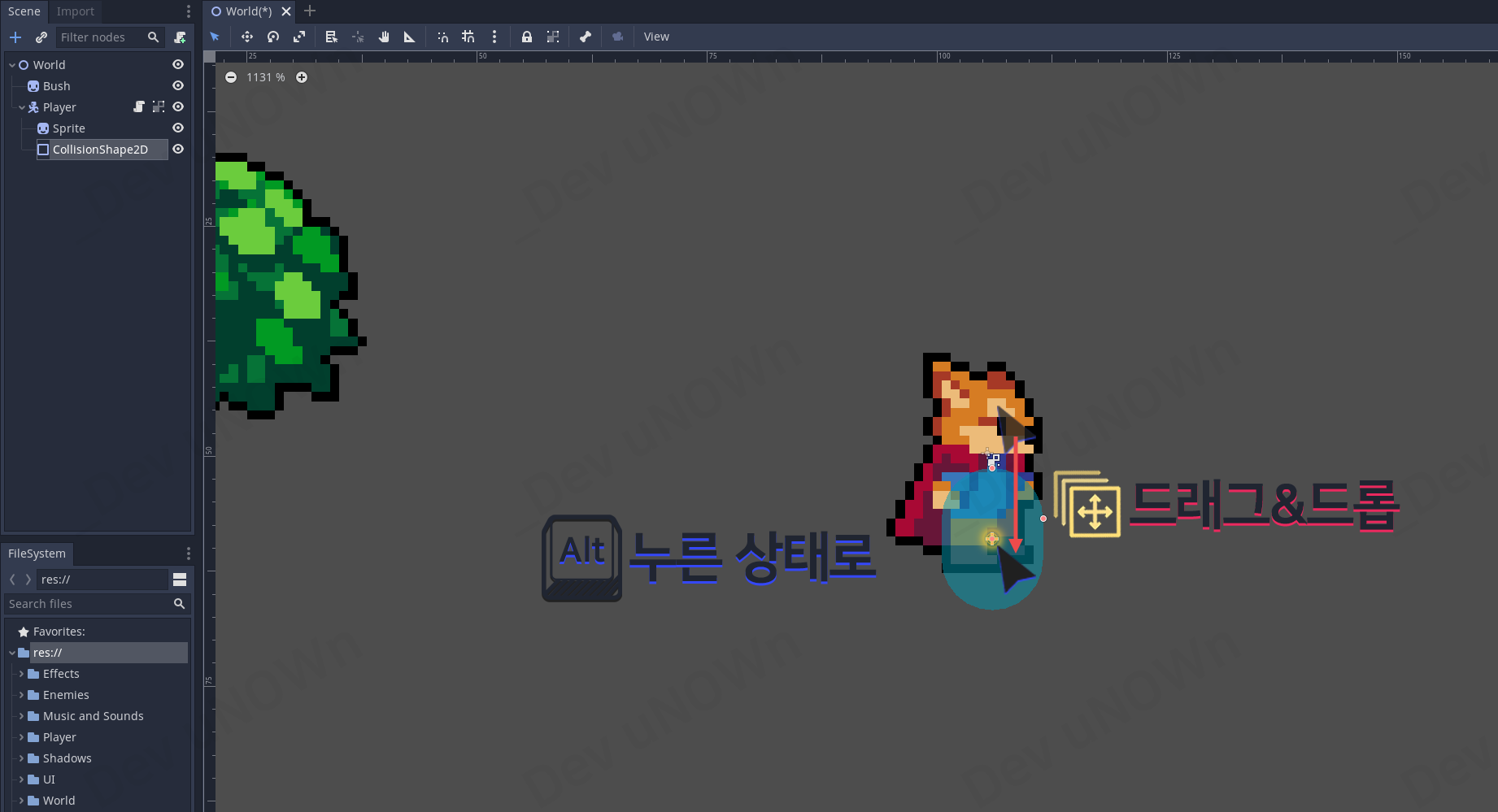This screenshot has width=1498, height=812.
Task: Open skeleton bone options
Action: coord(586,37)
